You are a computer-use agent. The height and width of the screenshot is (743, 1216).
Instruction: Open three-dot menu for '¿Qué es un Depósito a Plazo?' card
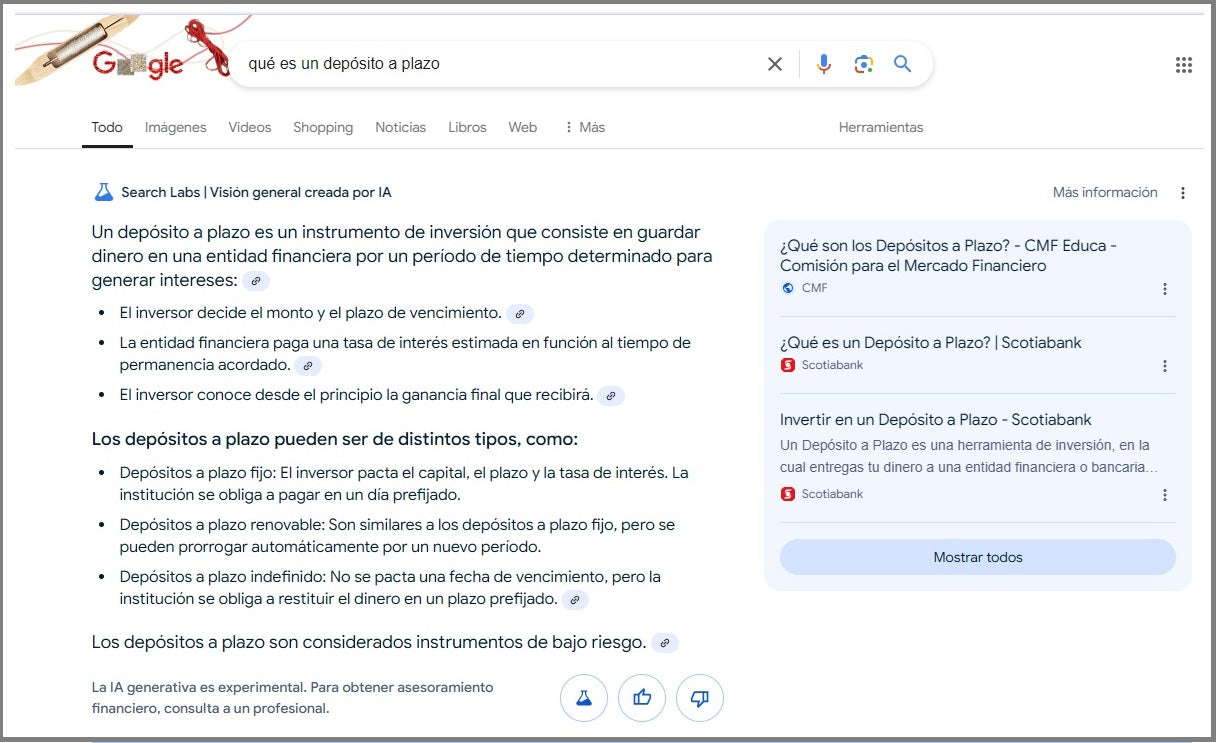click(x=1165, y=366)
